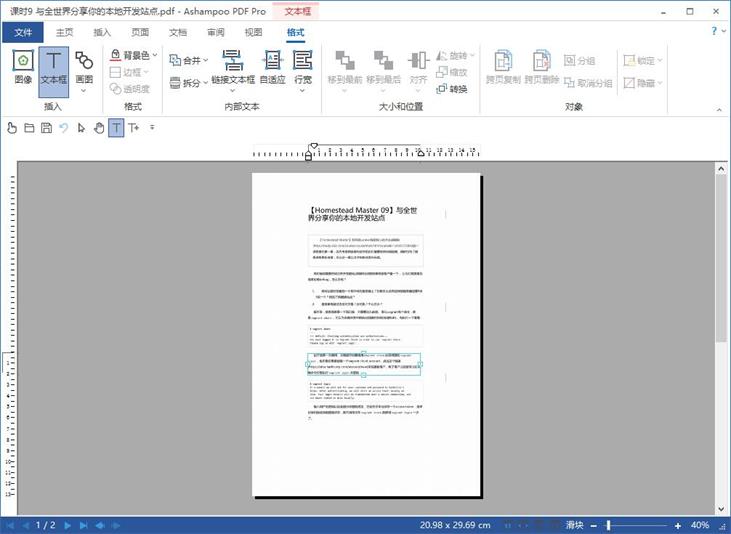The width and height of the screenshot is (731, 534).
Task: Click the vertical scrollbar up arrow
Action: [721, 169]
